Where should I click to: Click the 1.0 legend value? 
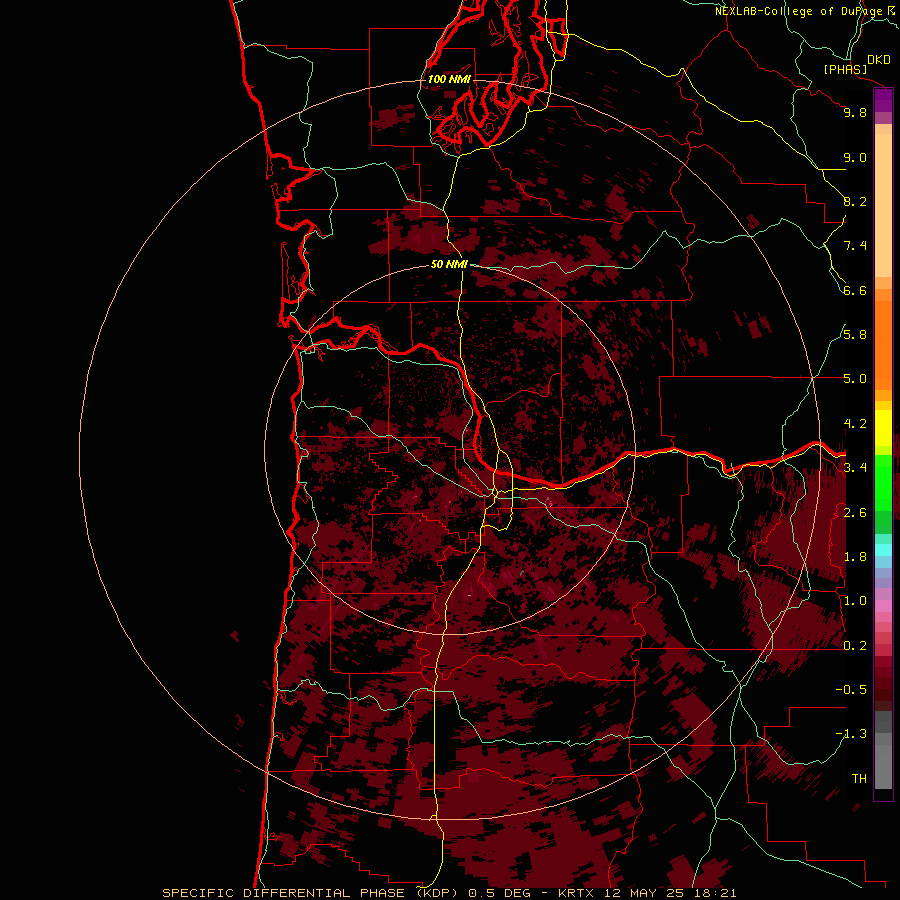pyautogui.click(x=855, y=601)
